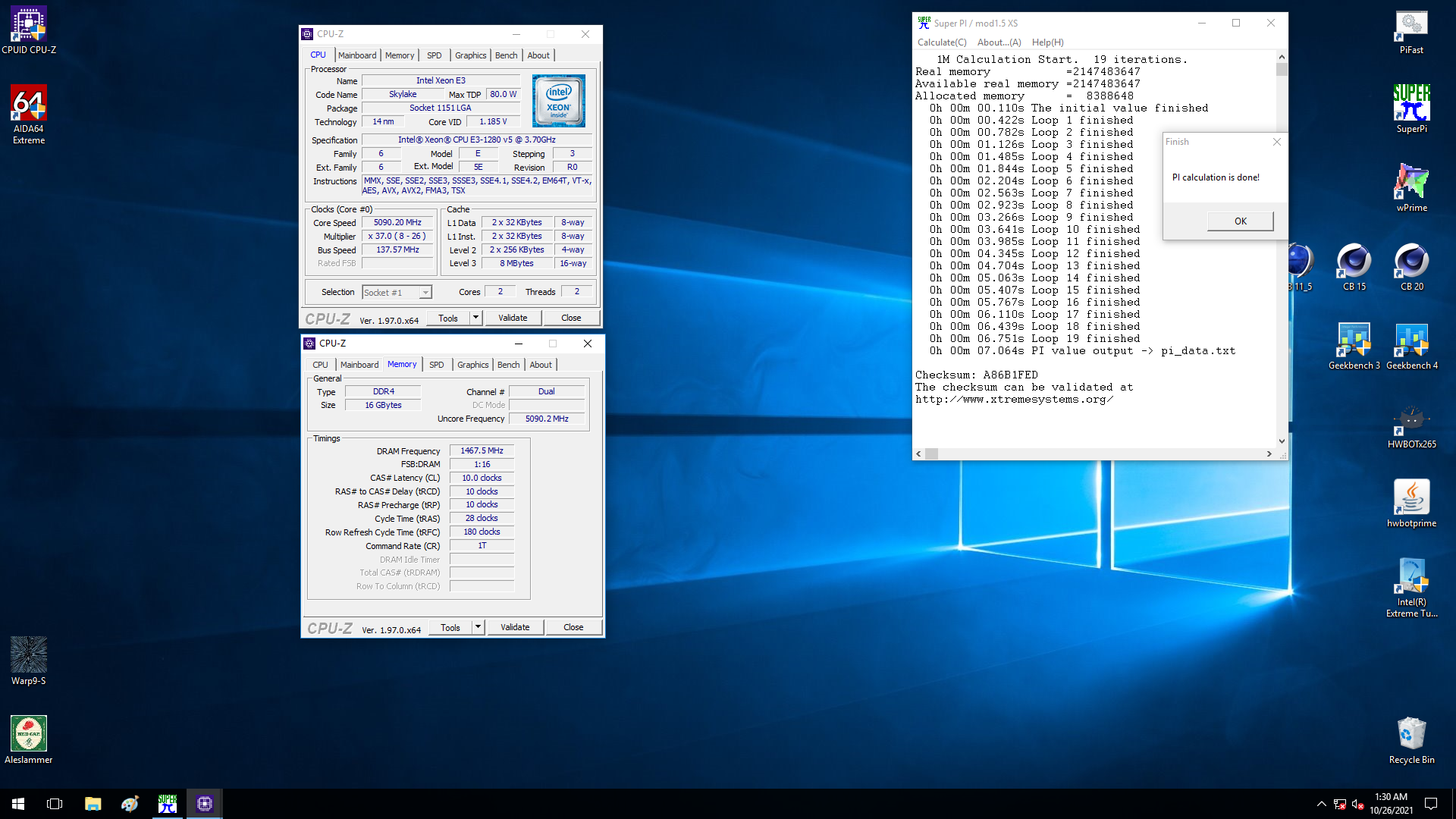The image size is (1456, 819).
Task: Click the Intel Xeon inside logo
Action: 559,101
